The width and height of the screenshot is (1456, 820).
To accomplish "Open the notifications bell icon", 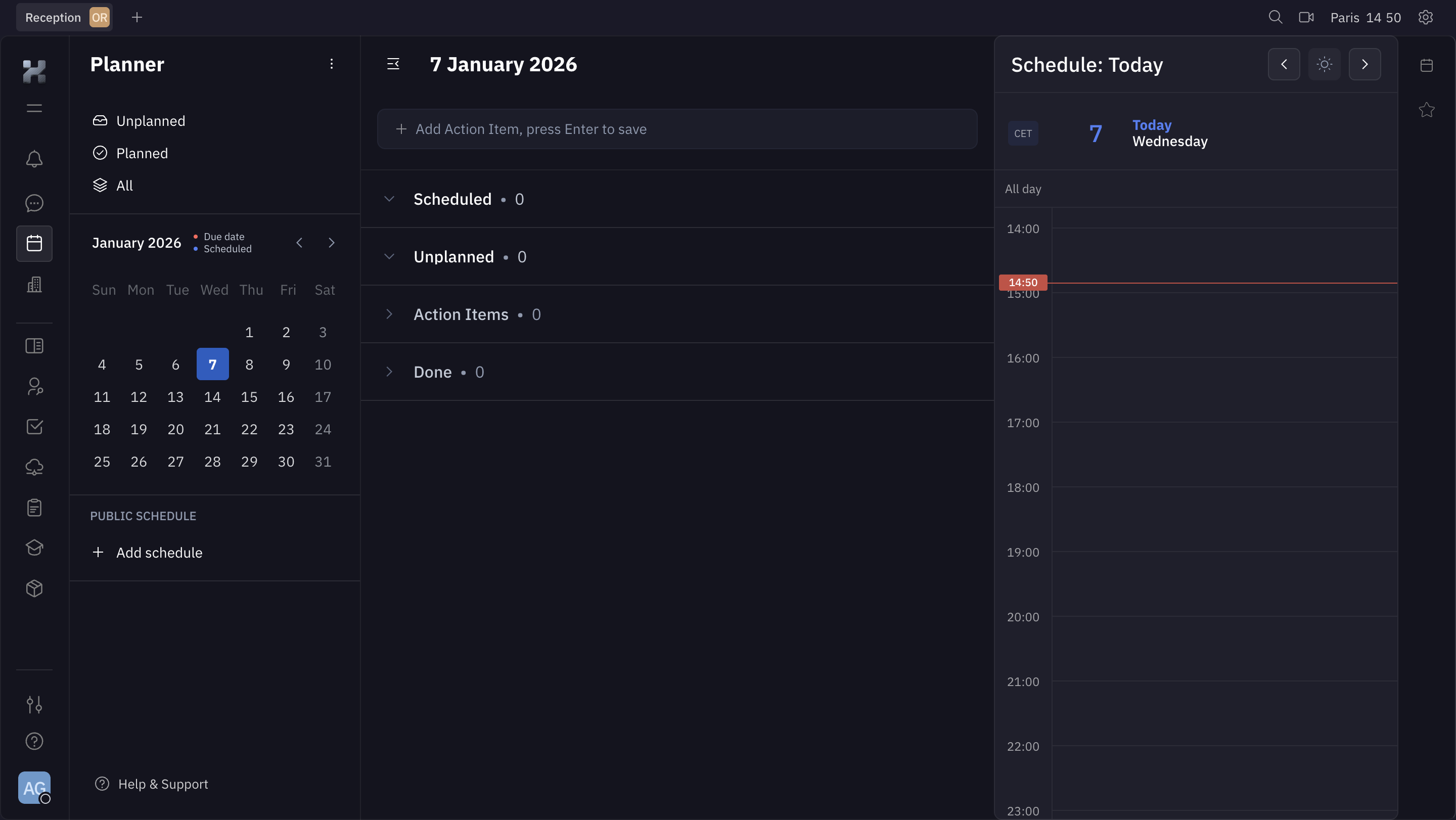I will [x=34, y=159].
